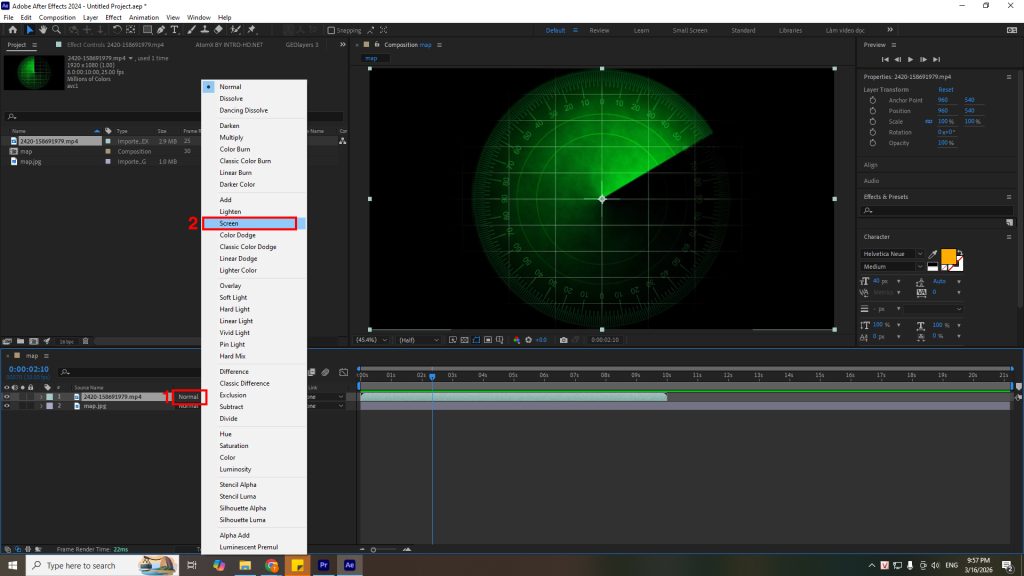
Task: Open After Effects from Windows taskbar
Action: pyautogui.click(x=347, y=565)
